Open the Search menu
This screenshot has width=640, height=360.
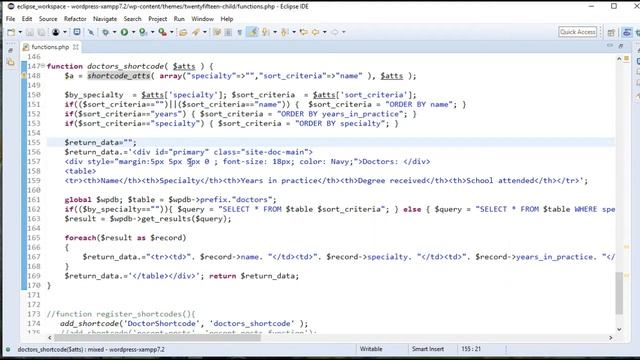[132, 19]
